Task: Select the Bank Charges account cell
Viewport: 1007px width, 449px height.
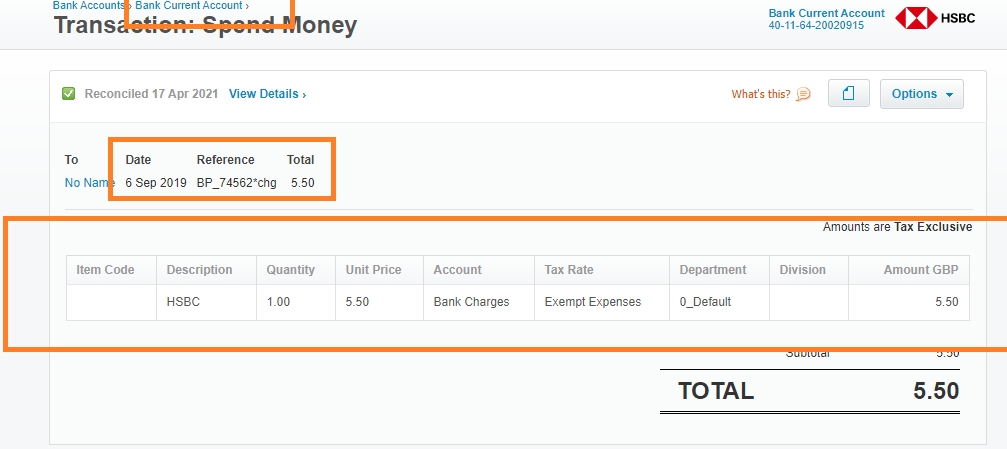Action: pyautogui.click(x=478, y=302)
